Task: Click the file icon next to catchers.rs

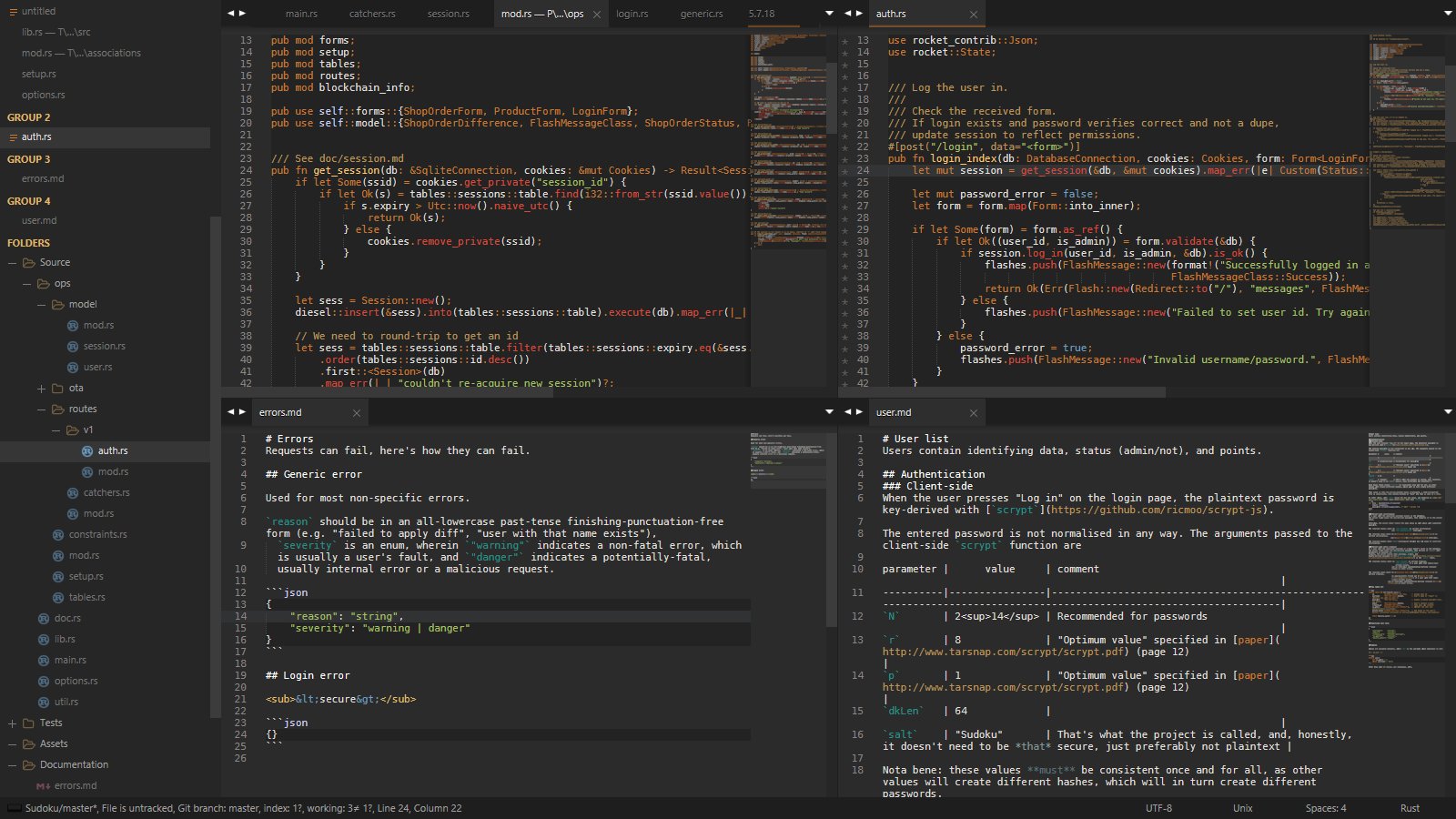Action: point(74,492)
